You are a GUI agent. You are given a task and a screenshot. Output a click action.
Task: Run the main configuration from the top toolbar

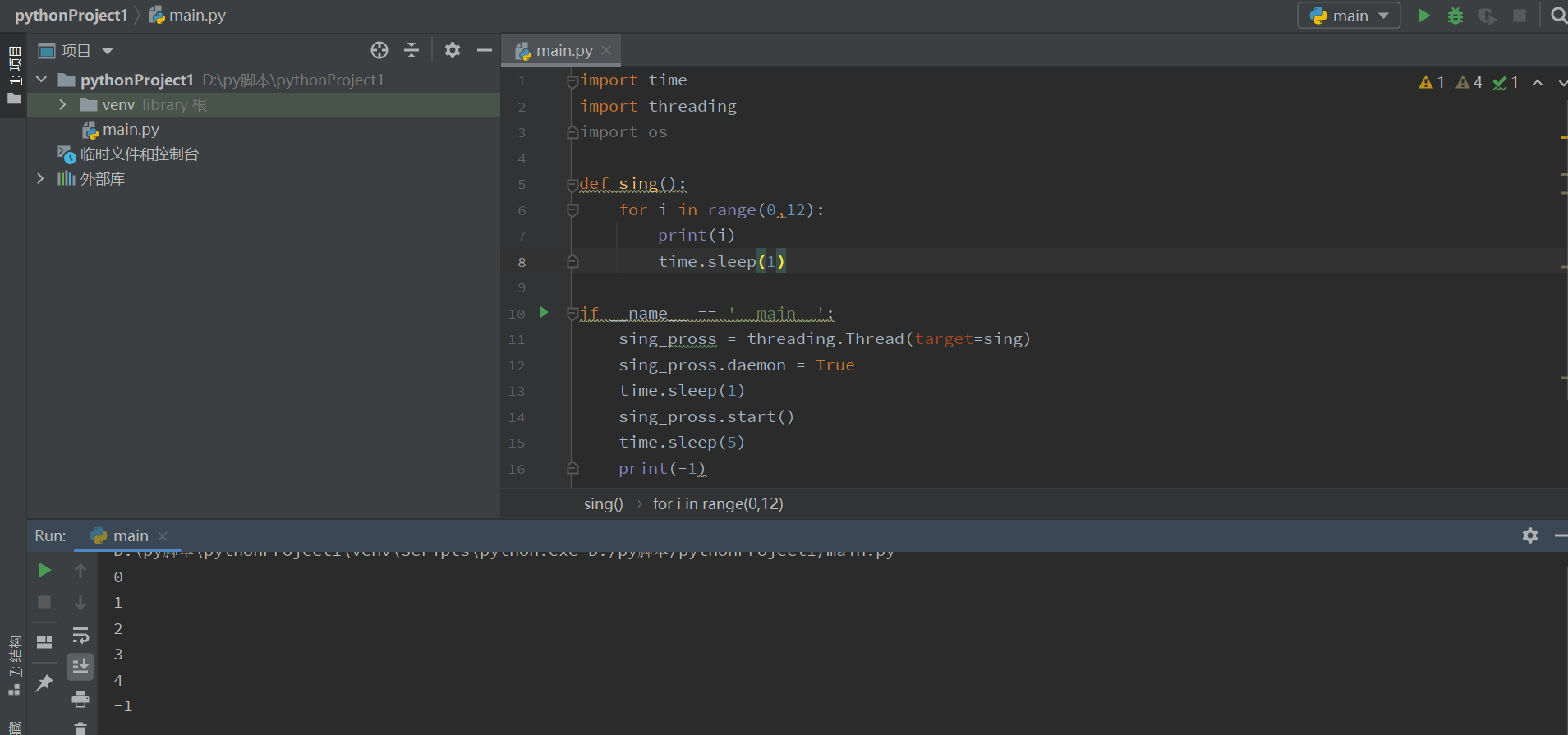1423,16
